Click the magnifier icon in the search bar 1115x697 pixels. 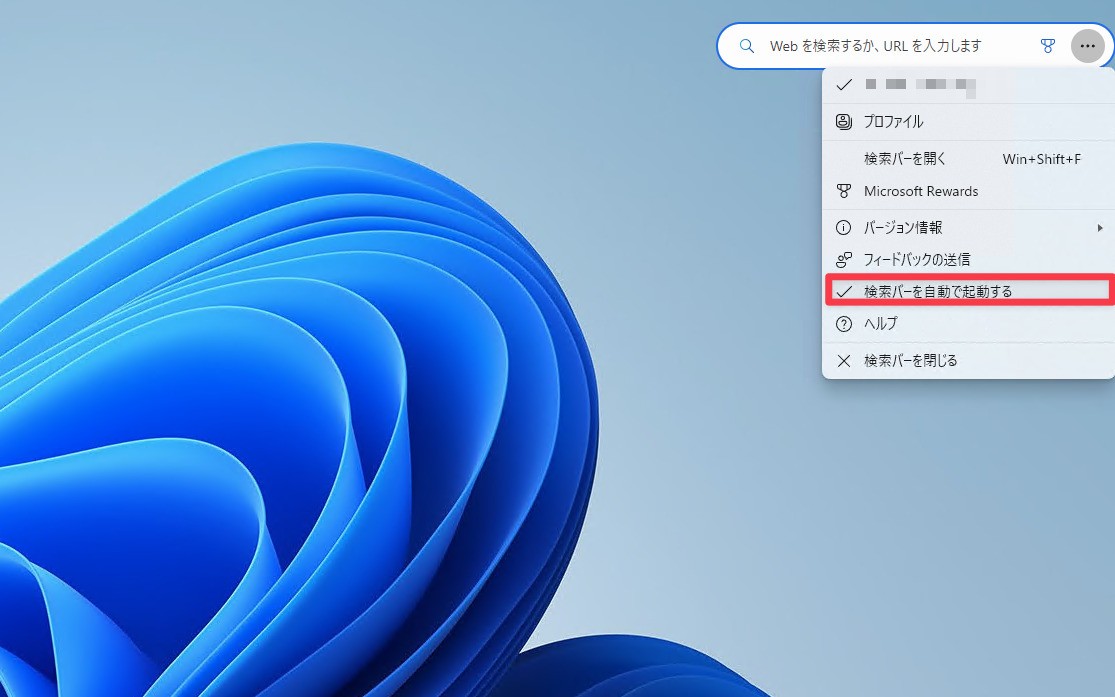(746, 46)
